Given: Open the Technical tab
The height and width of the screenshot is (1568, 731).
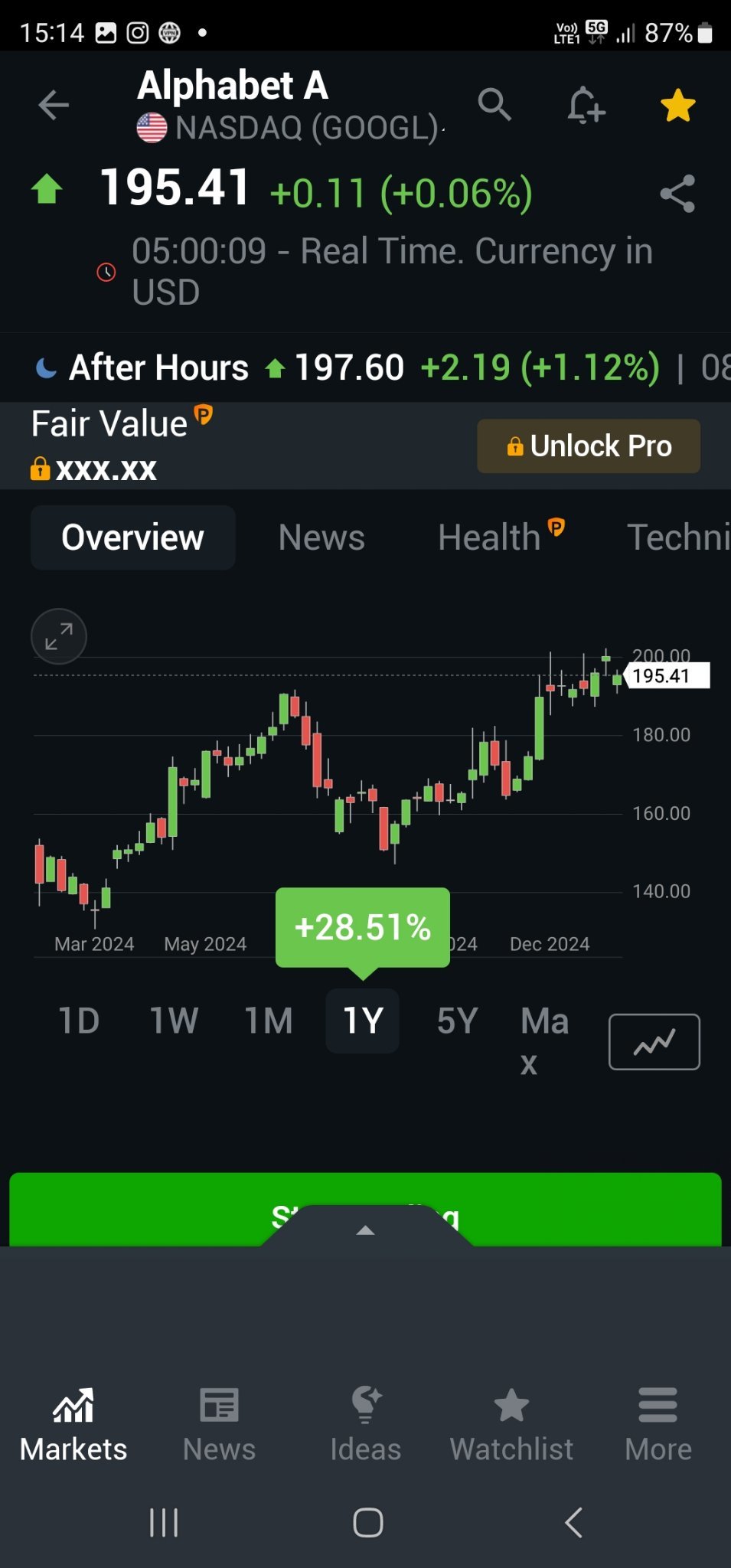Looking at the screenshot, I should point(678,537).
